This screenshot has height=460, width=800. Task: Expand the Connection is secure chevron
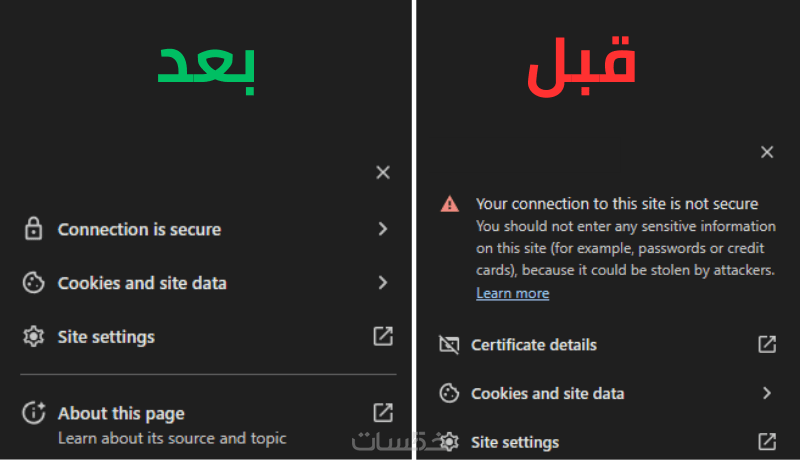(x=383, y=229)
